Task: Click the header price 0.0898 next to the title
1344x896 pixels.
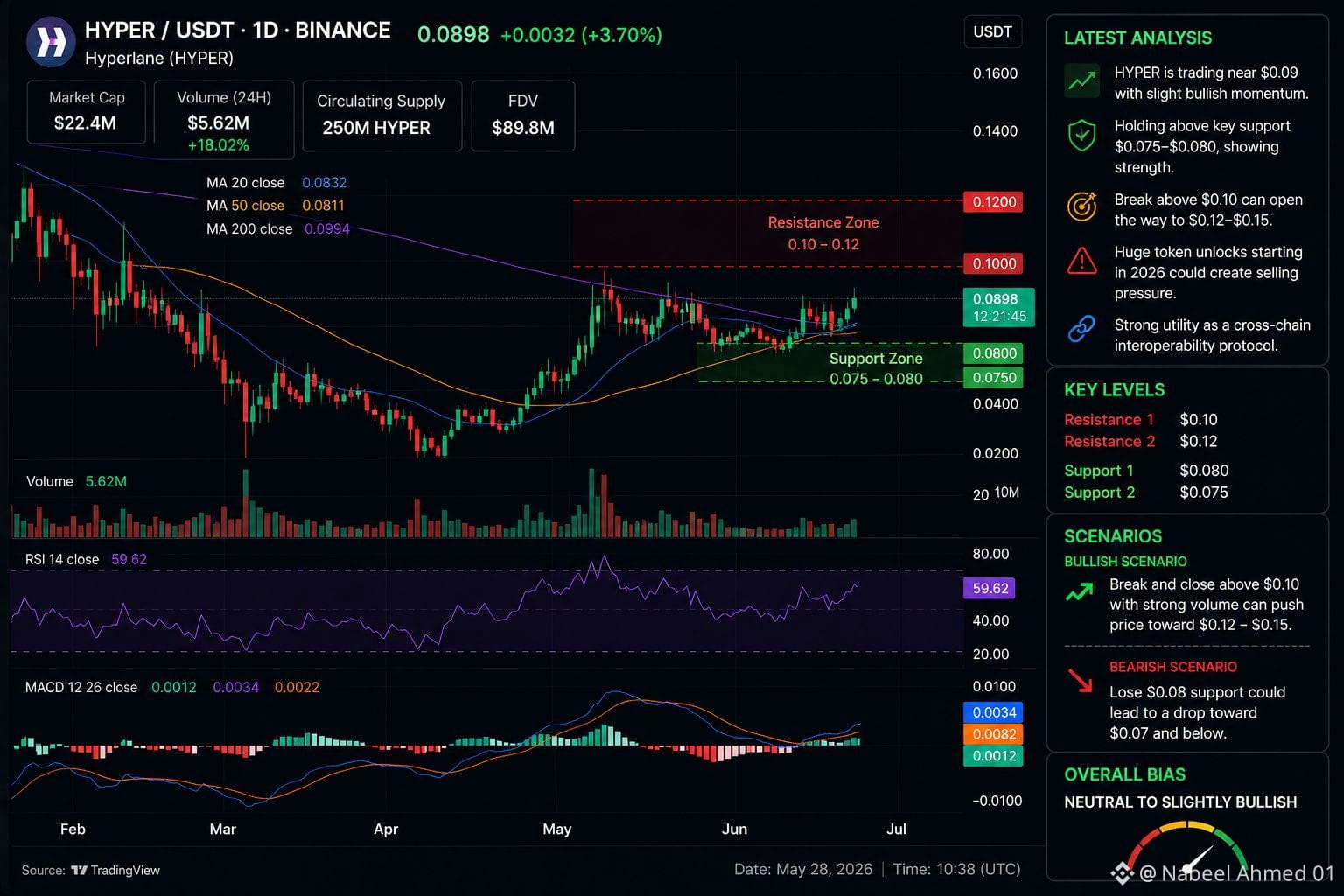Action: pyautogui.click(x=453, y=35)
